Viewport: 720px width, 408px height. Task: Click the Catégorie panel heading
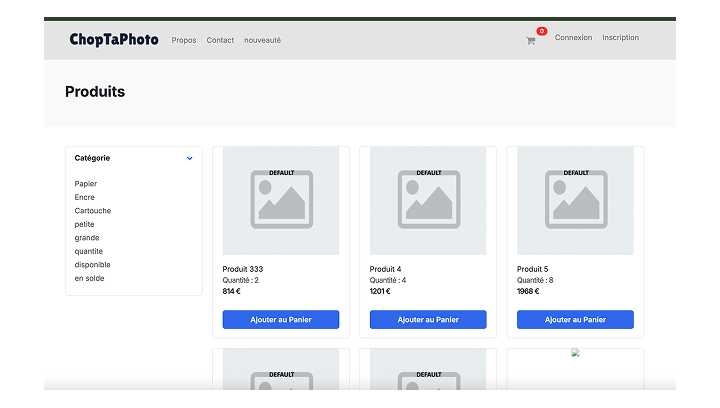pos(92,158)
